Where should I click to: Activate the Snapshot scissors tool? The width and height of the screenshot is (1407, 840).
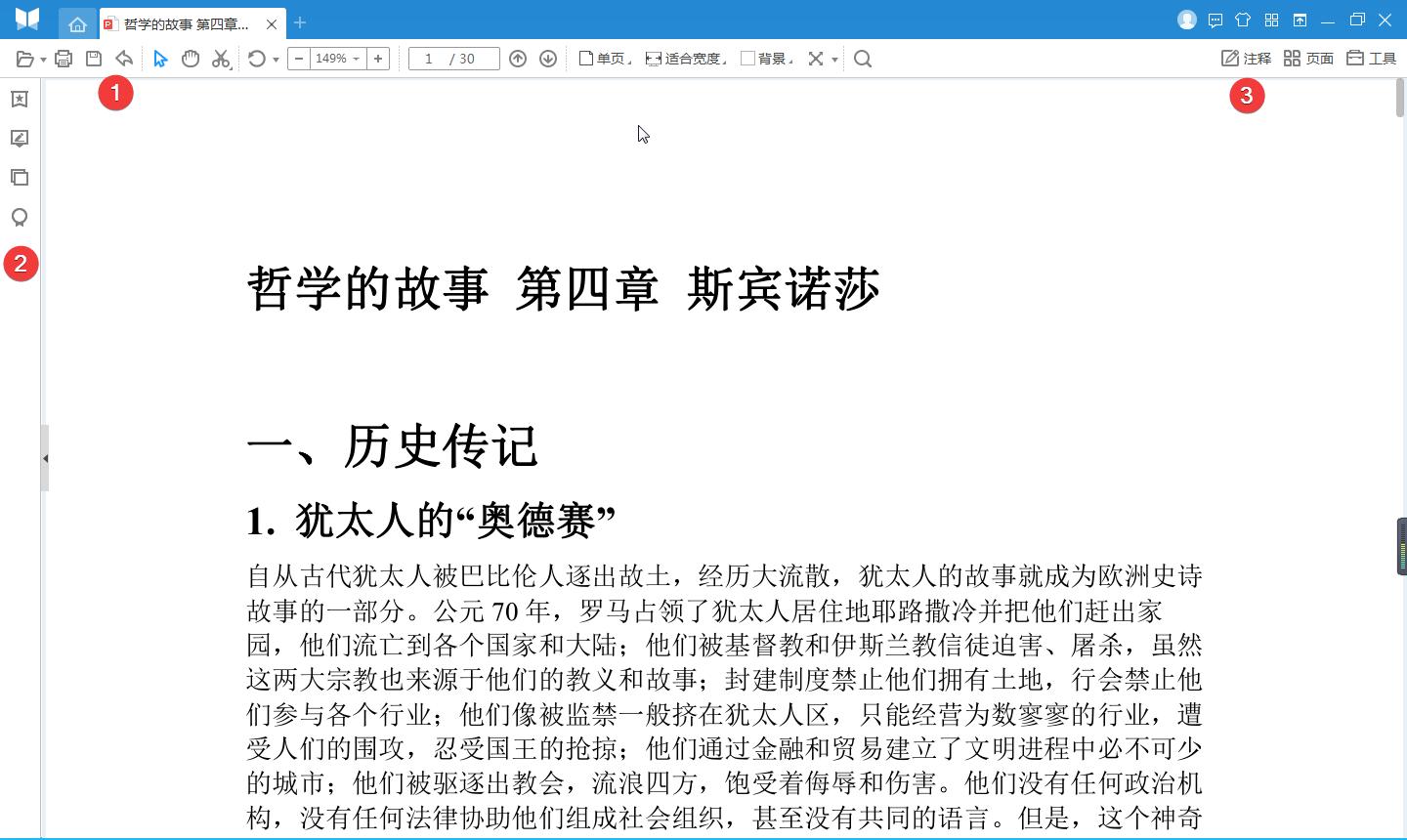(221, 59)
